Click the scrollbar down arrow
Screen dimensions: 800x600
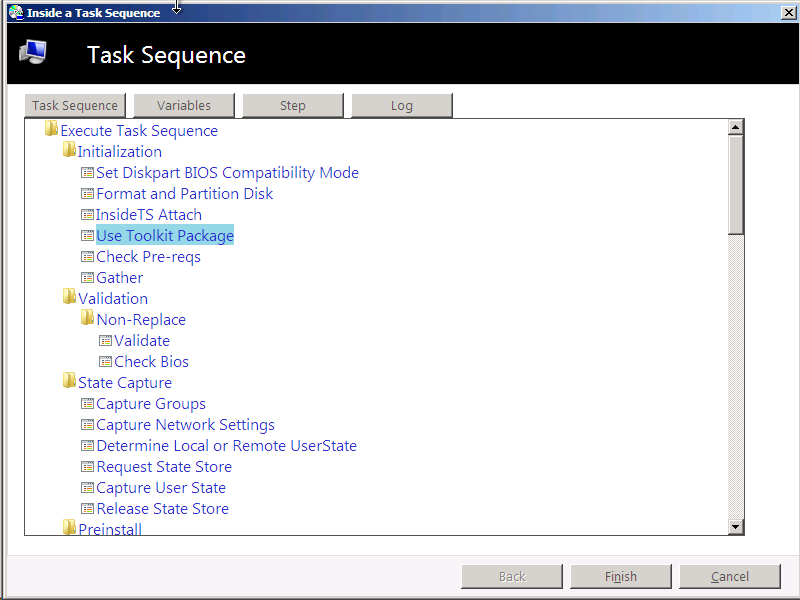[x=736, y=526]
